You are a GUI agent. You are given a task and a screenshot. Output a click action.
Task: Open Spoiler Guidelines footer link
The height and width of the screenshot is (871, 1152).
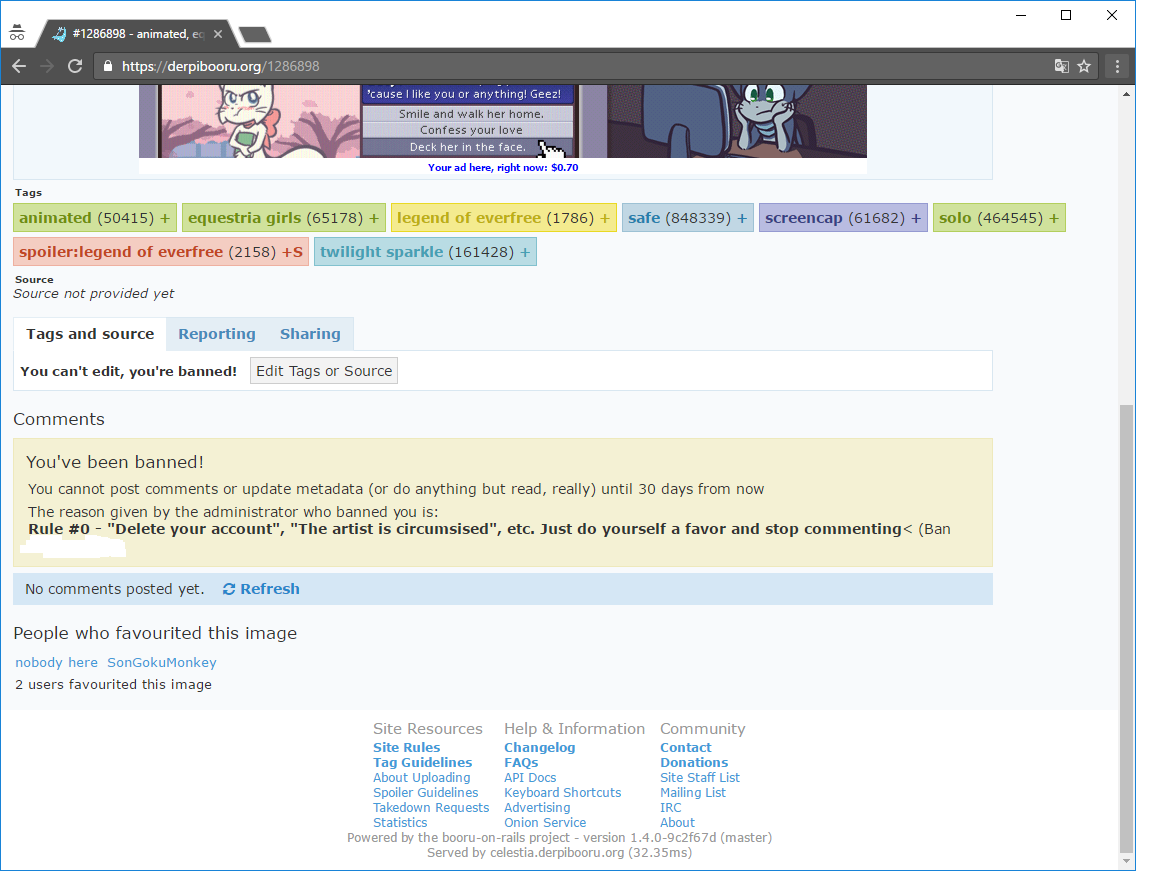click(425, 792)
